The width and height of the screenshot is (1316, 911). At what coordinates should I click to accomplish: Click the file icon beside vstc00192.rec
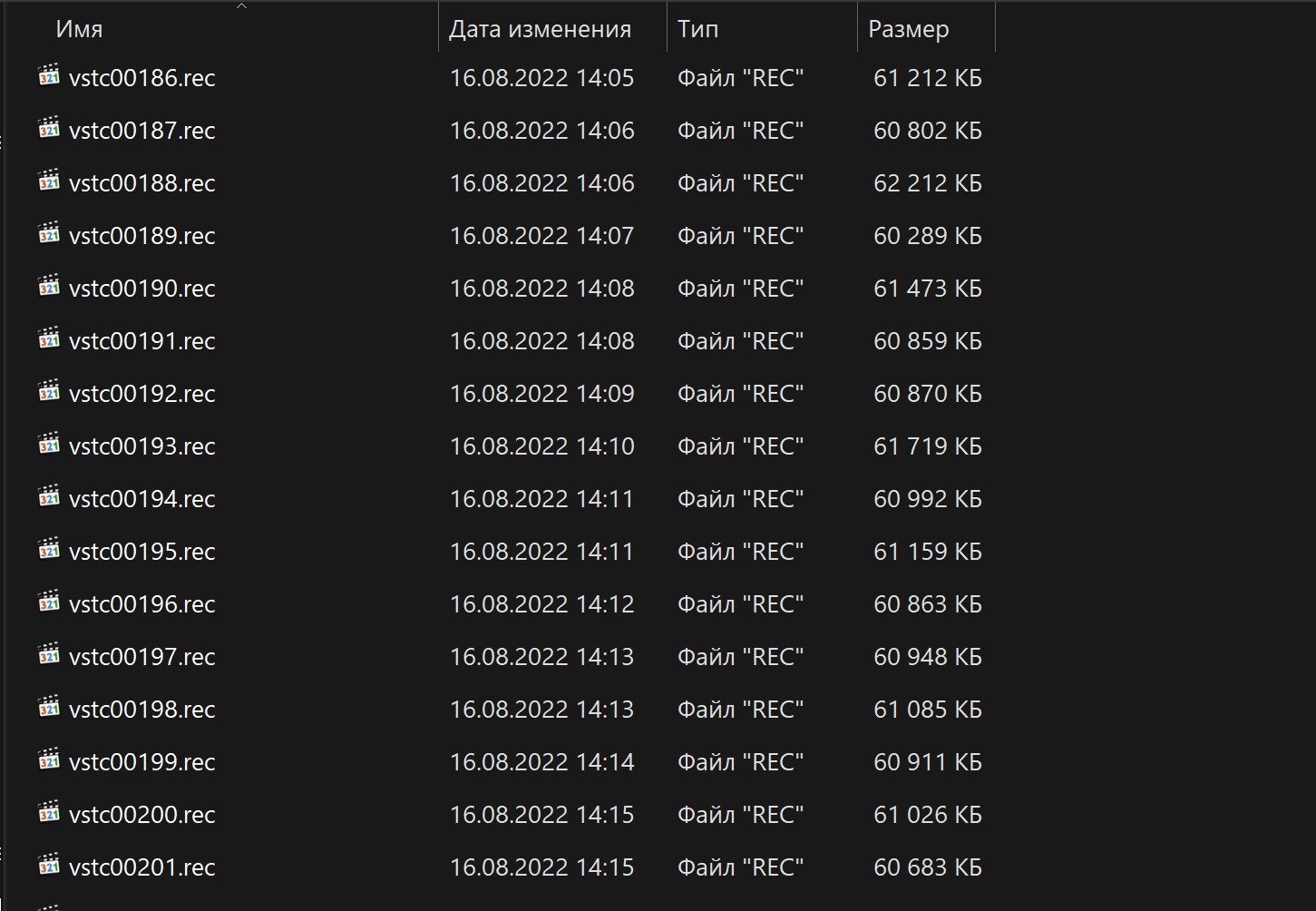[x=49, y=392]
